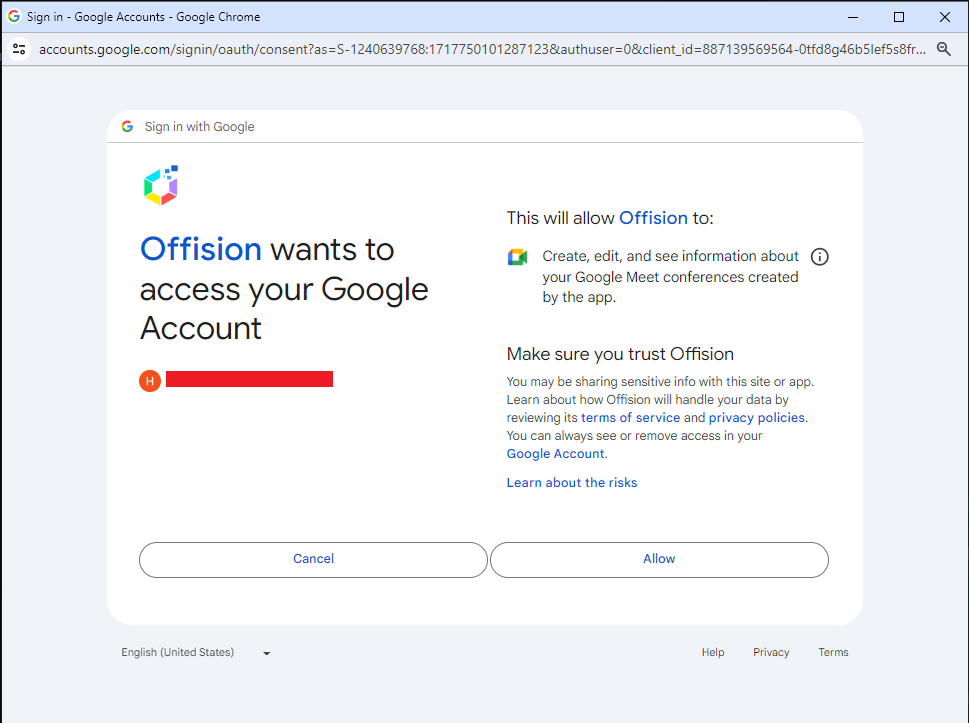969x723 pixels.
Task: Click Offision link in 'This will allow' heading
Action: click(x=653, y=218)
